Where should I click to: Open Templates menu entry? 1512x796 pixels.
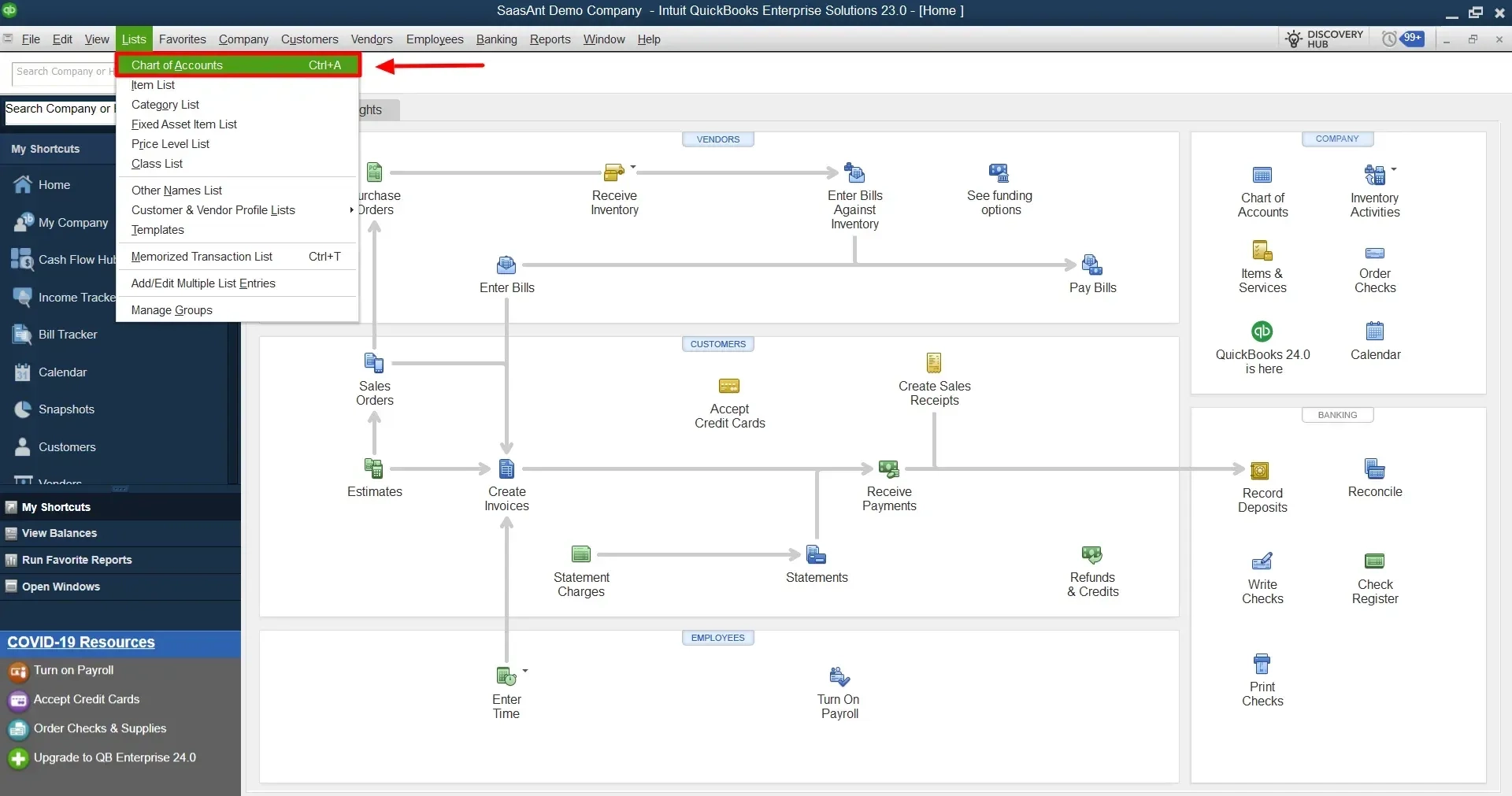tap(237, 230)
